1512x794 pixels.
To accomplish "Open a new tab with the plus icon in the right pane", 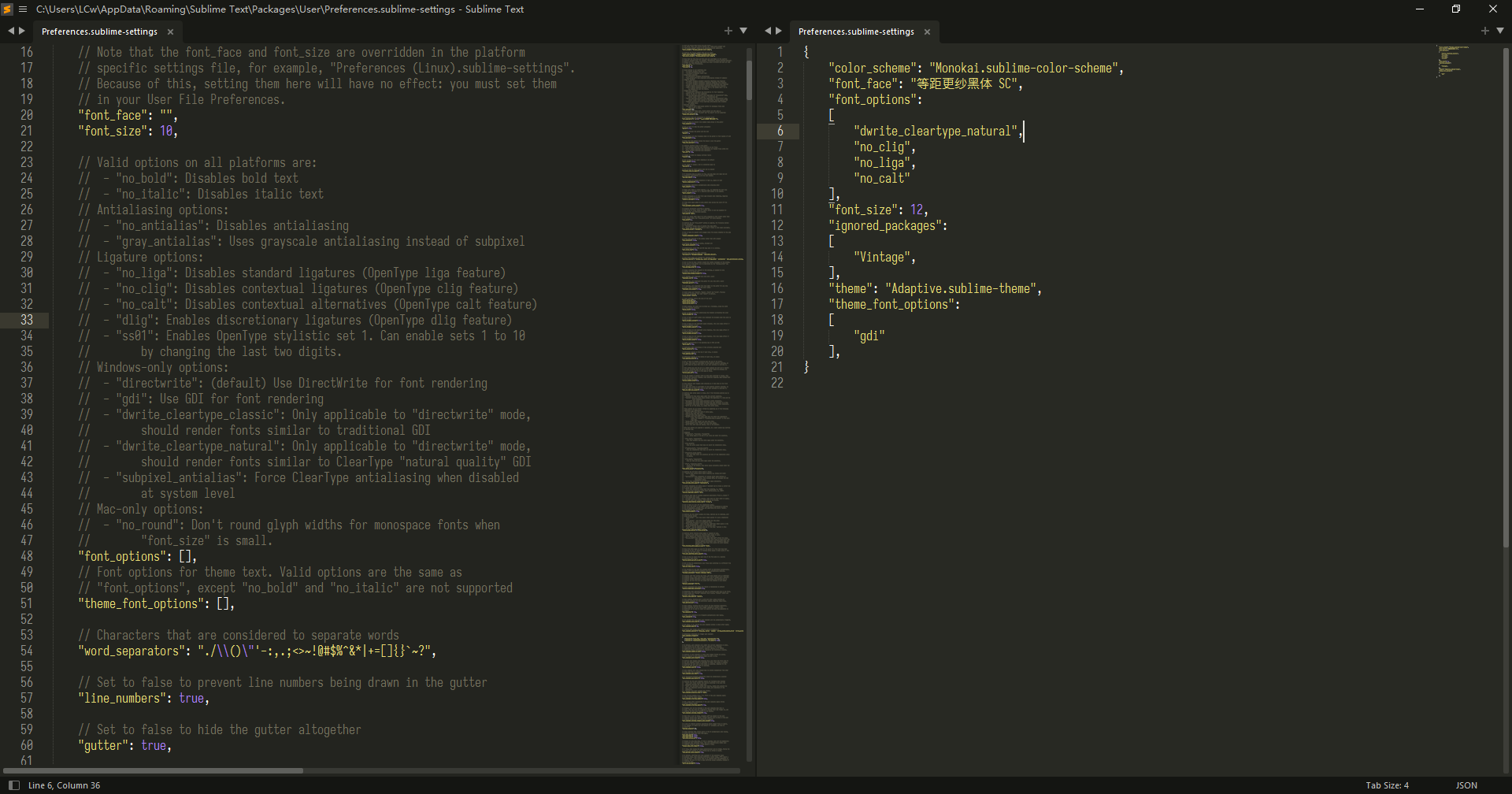I will click(1484, 30).
